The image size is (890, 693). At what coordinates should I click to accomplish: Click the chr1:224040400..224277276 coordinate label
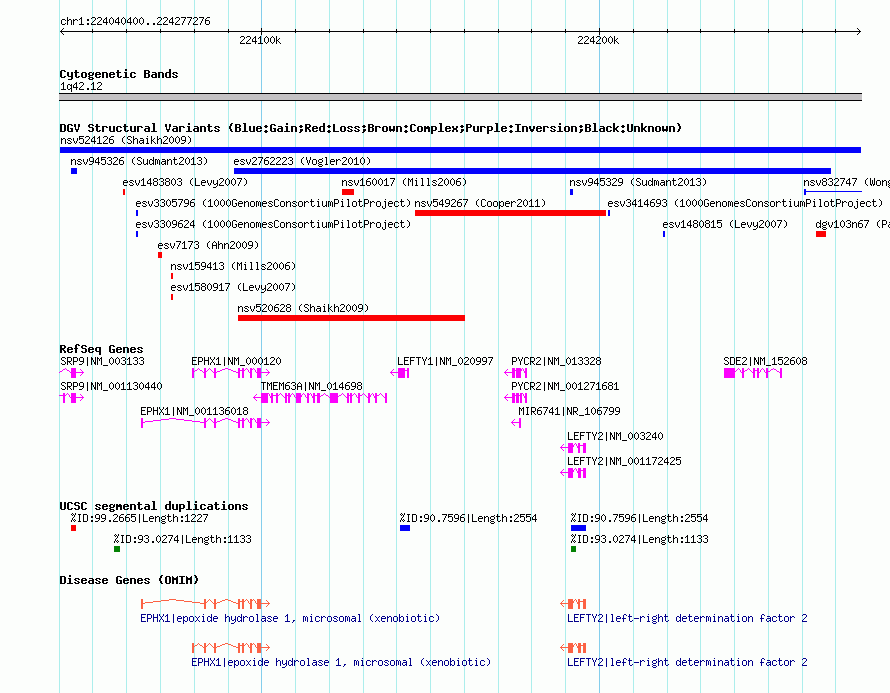pos(135,21)
